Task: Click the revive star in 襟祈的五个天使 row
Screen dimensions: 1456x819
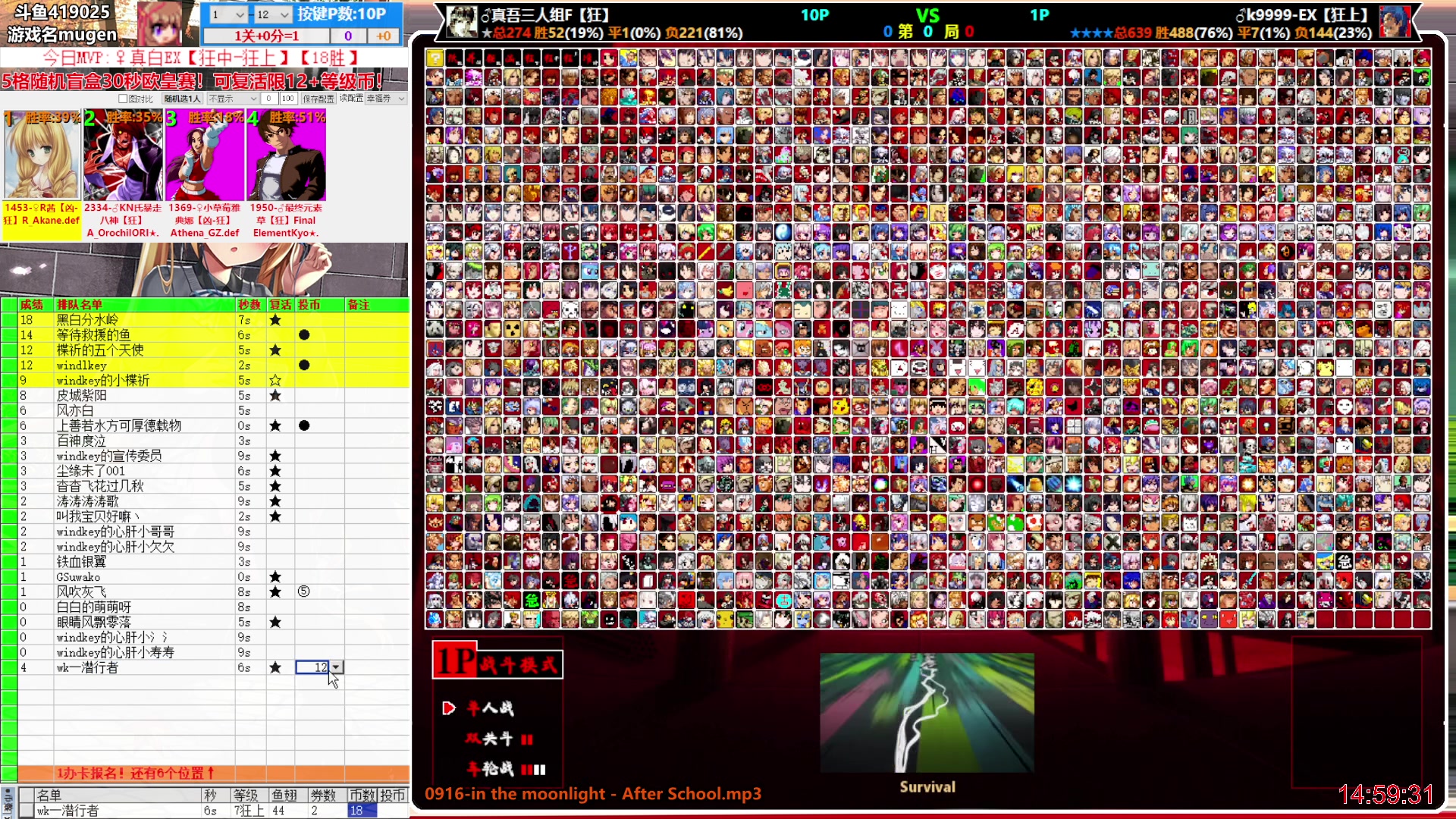Action: tap(275, 350)
